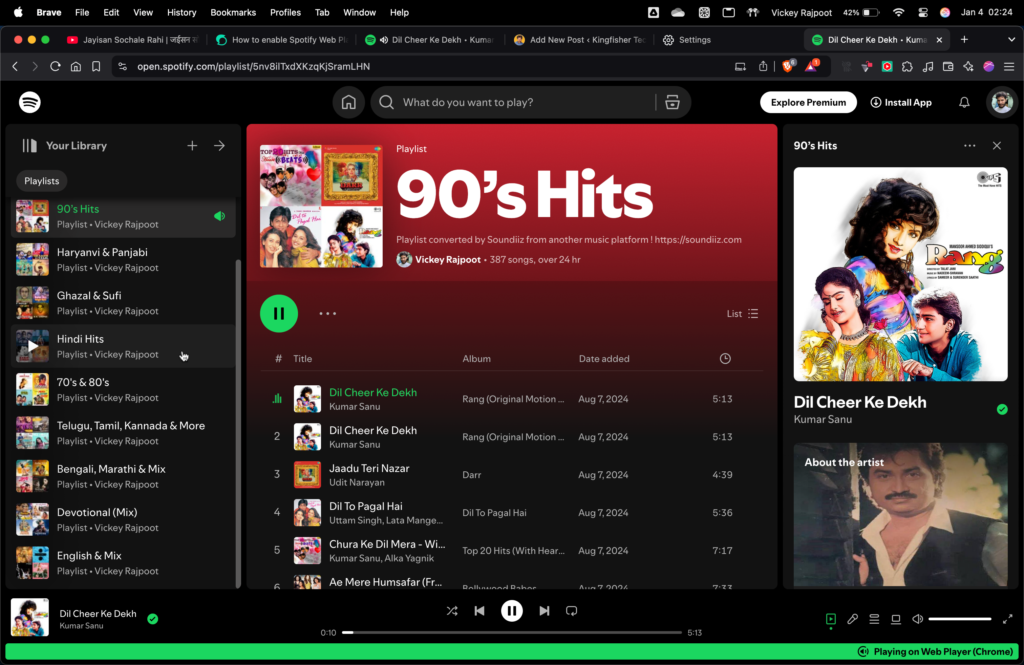The image size is (1024, 665).
Task: Open Devotional (Mix) playlist
Action: coord(123,520)
